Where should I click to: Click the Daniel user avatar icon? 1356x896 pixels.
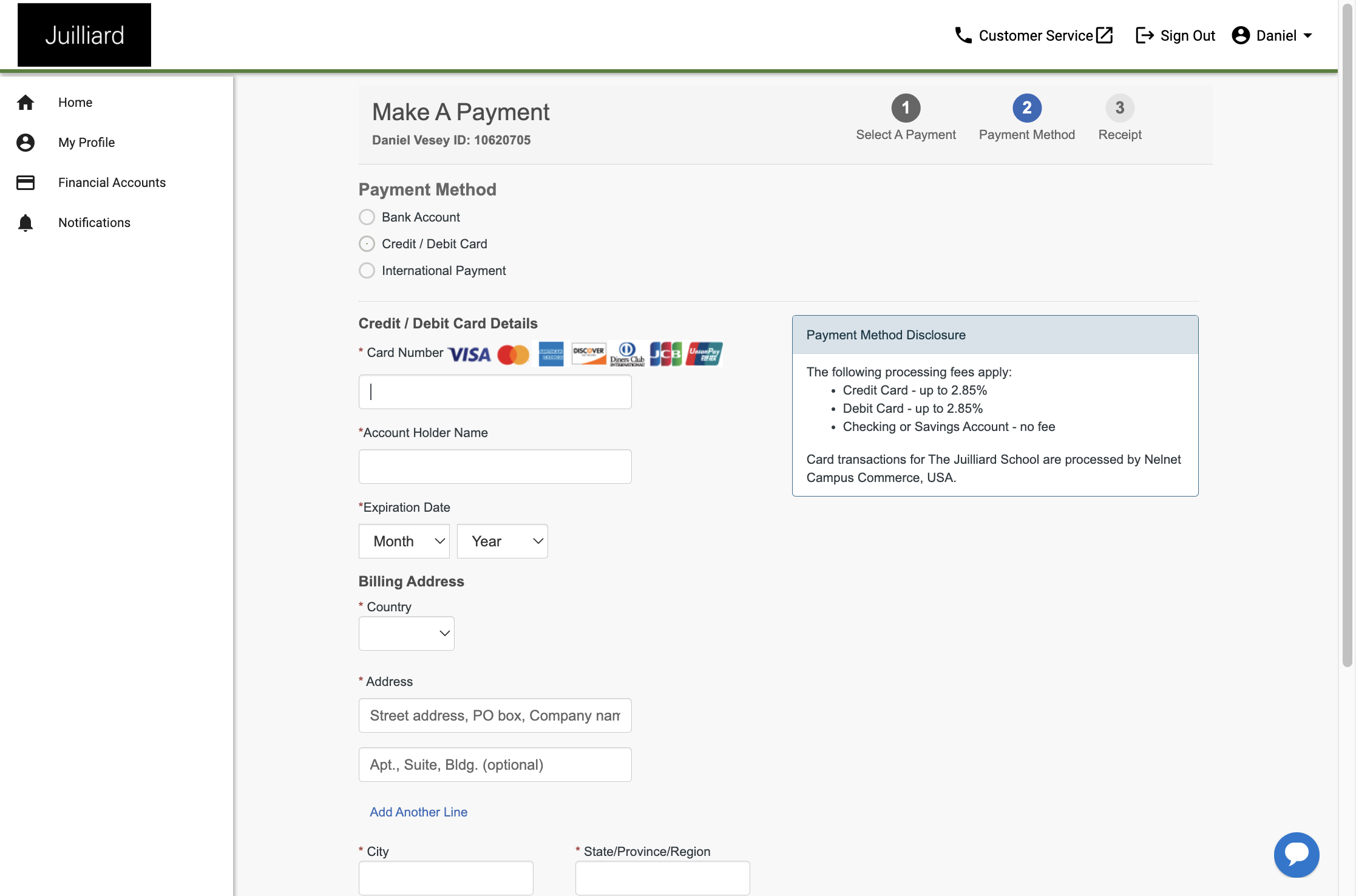click(x=1241, y=36)
